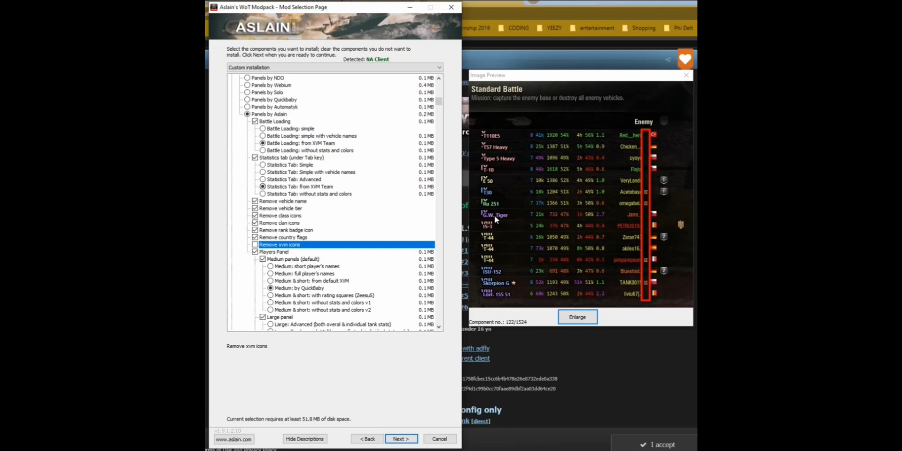Uncheck the Remove country flags checkbox

[x=255, y=237]
